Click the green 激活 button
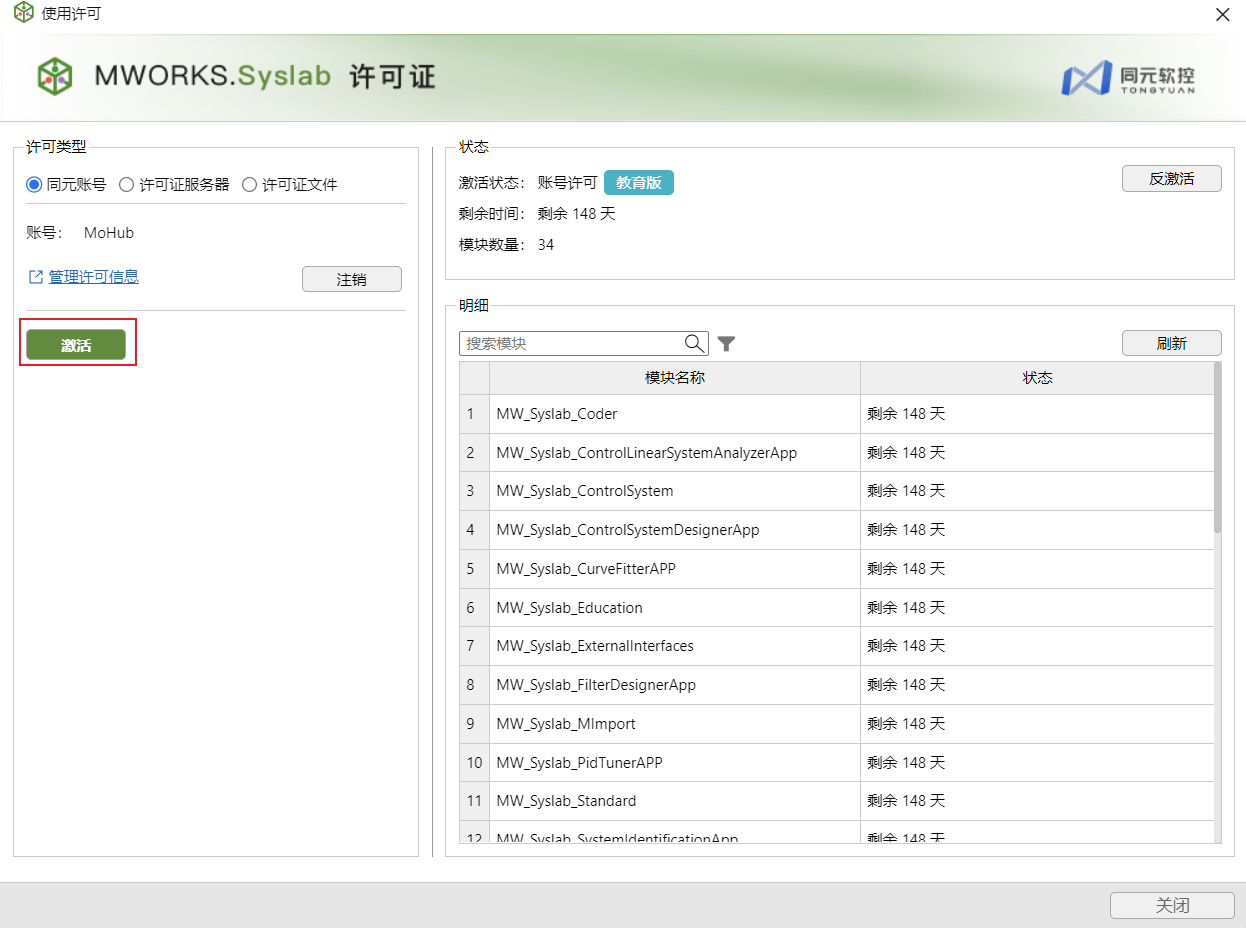 pyautogui.click(x=76, y=345)
